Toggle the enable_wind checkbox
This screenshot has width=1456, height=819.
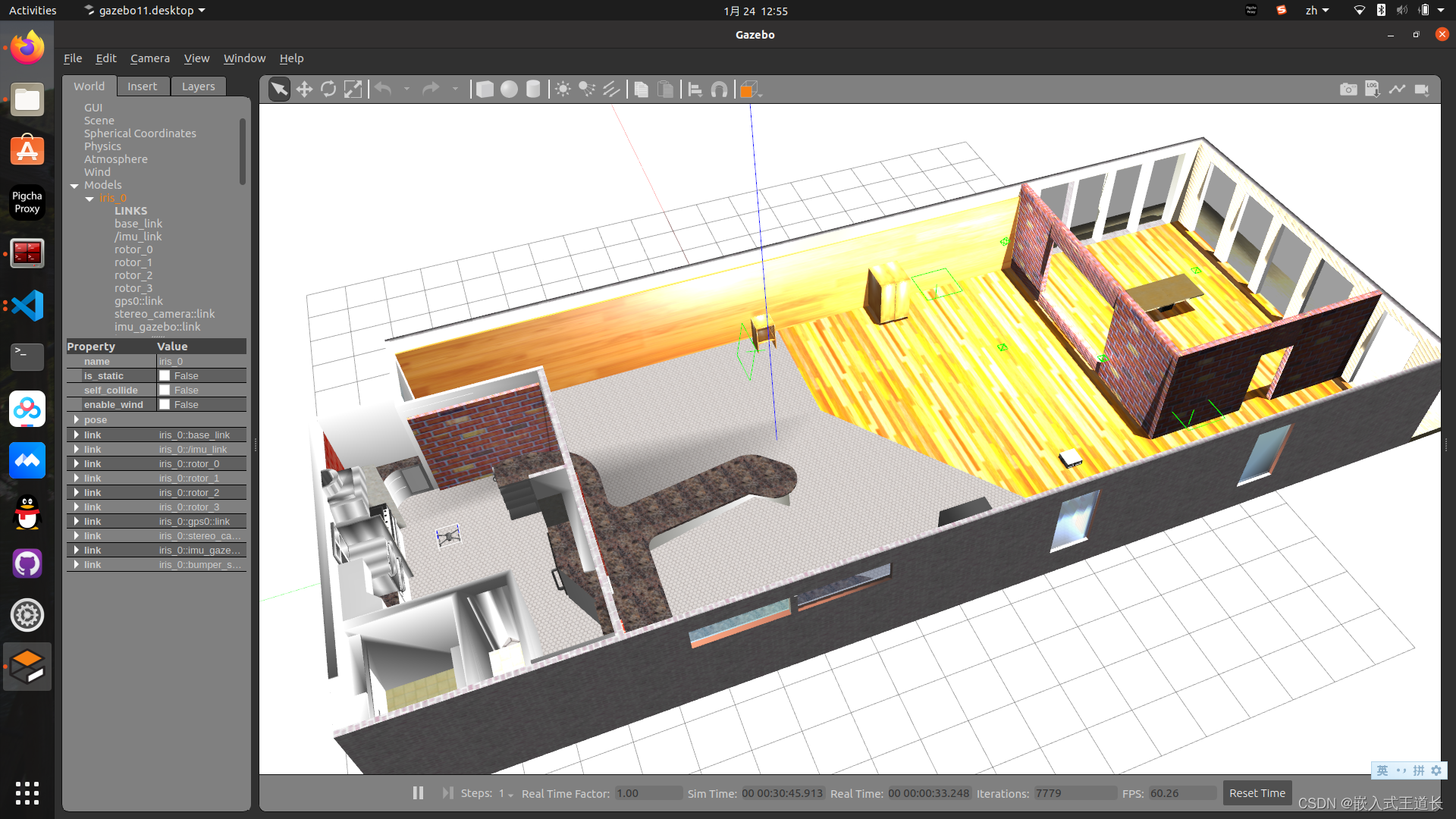(x=165, y=405)
